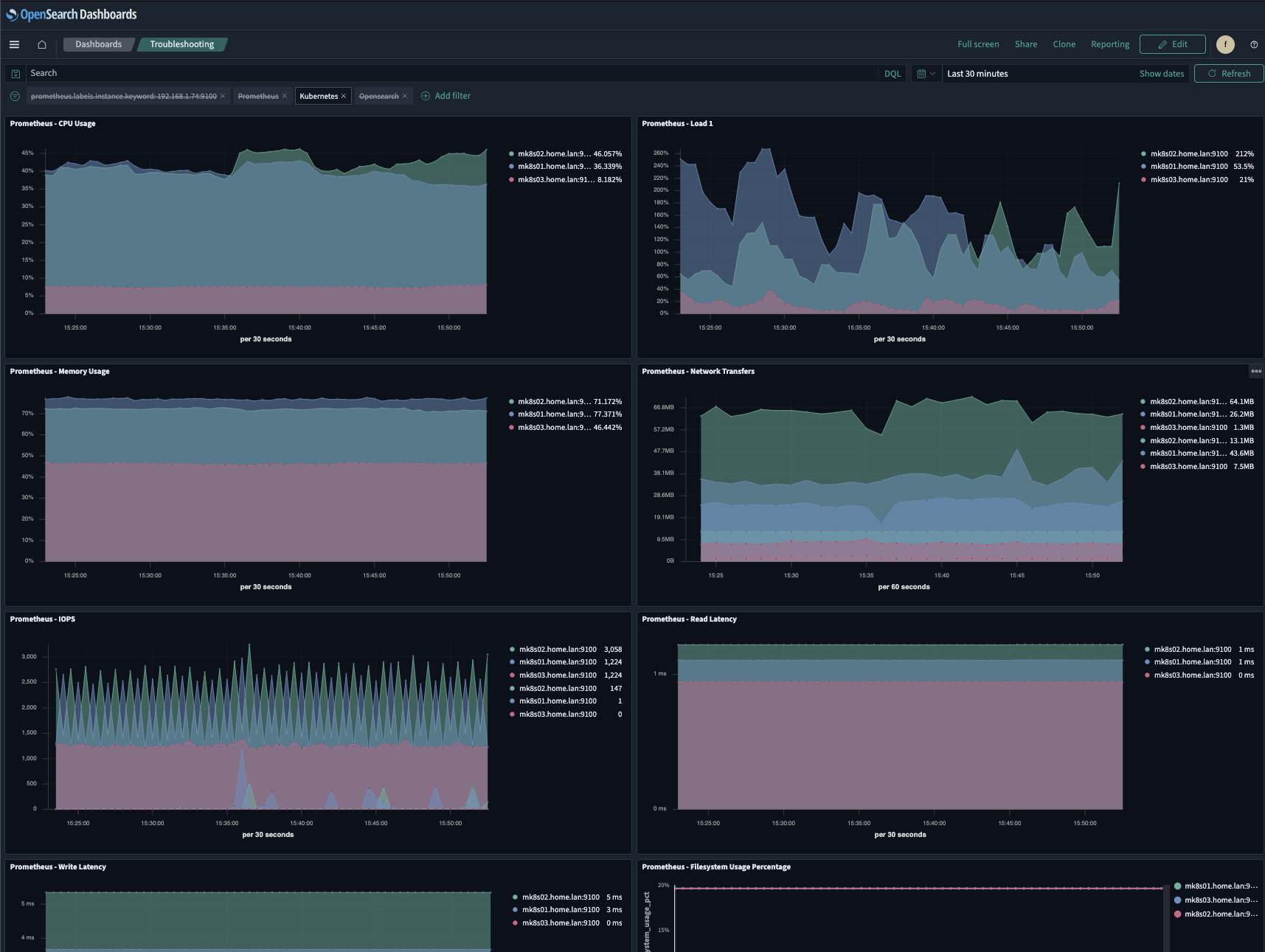The image size is (1265, 952).
Task: Switch query language via DQL button
Action: [x=893, y=74]
